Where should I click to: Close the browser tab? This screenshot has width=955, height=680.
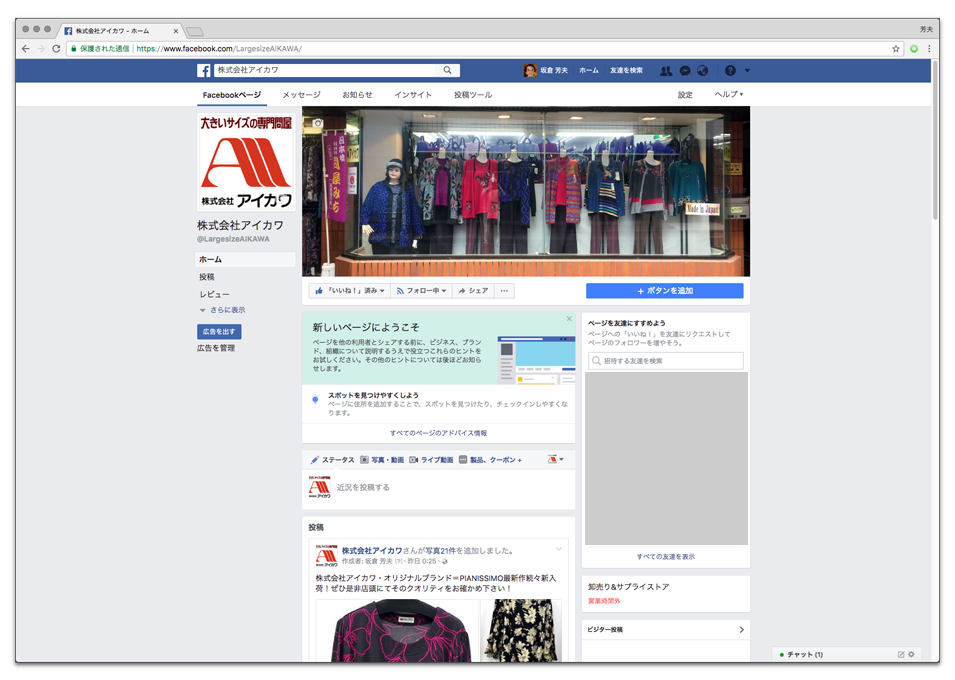tap(175, 31)
